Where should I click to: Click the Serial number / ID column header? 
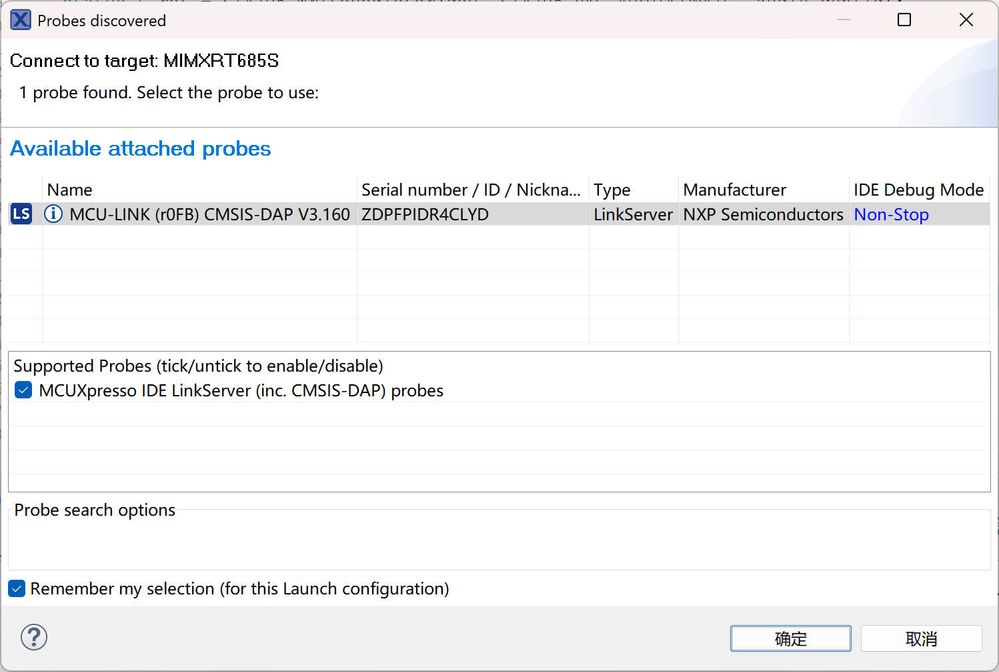click(x=471, y=190)
